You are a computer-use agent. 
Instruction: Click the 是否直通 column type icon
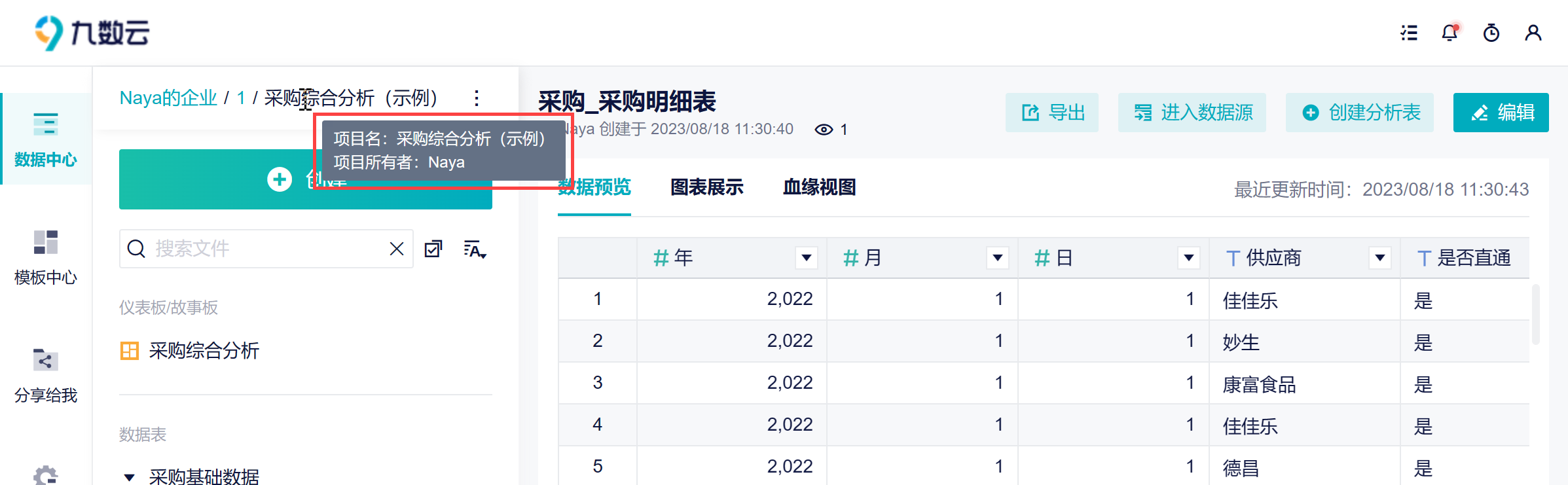pos(1424,258)
